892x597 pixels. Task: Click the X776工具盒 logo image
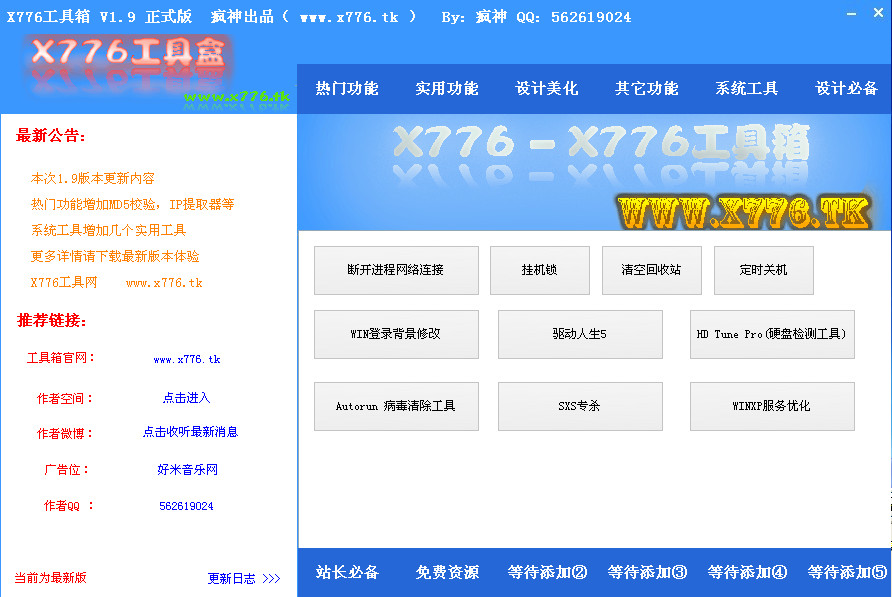tap(127, 65)
